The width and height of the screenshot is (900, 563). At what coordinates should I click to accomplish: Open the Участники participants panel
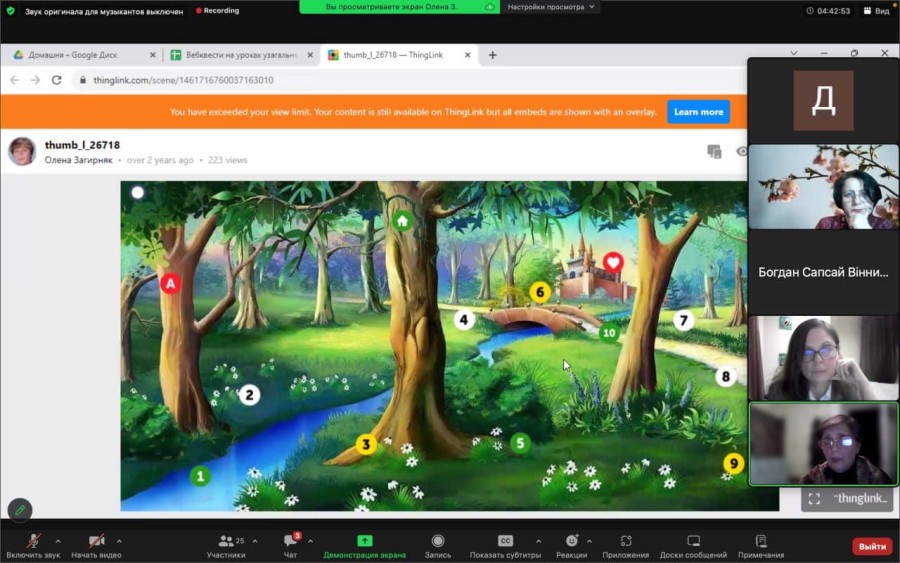coord(226,546)
